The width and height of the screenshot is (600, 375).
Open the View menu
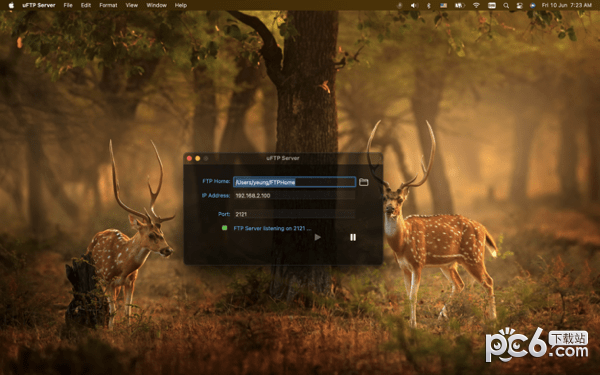132,5
